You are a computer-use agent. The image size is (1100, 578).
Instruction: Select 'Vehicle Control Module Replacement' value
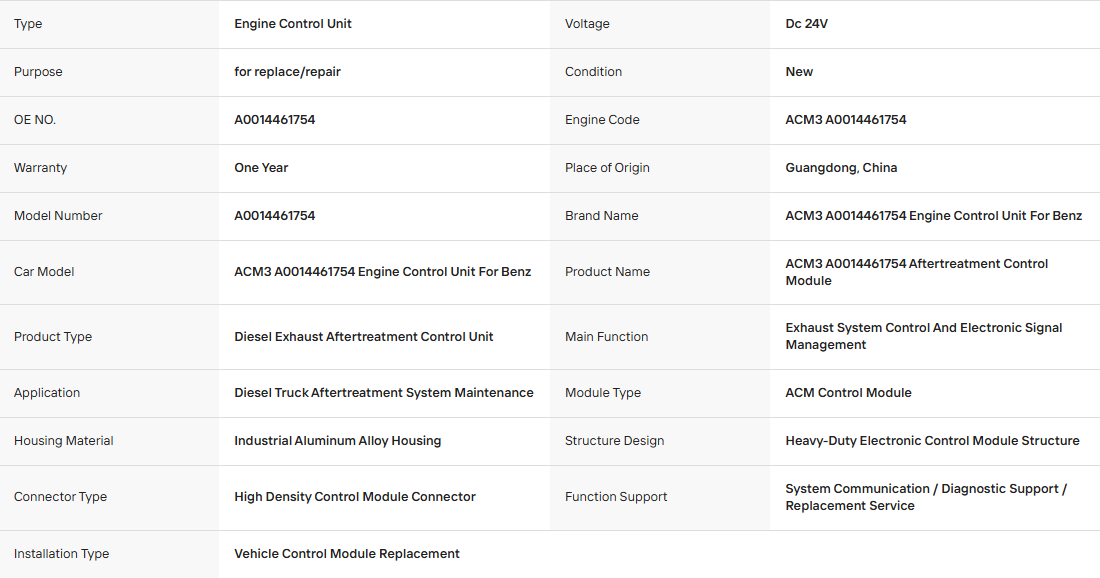click(347, 554)
